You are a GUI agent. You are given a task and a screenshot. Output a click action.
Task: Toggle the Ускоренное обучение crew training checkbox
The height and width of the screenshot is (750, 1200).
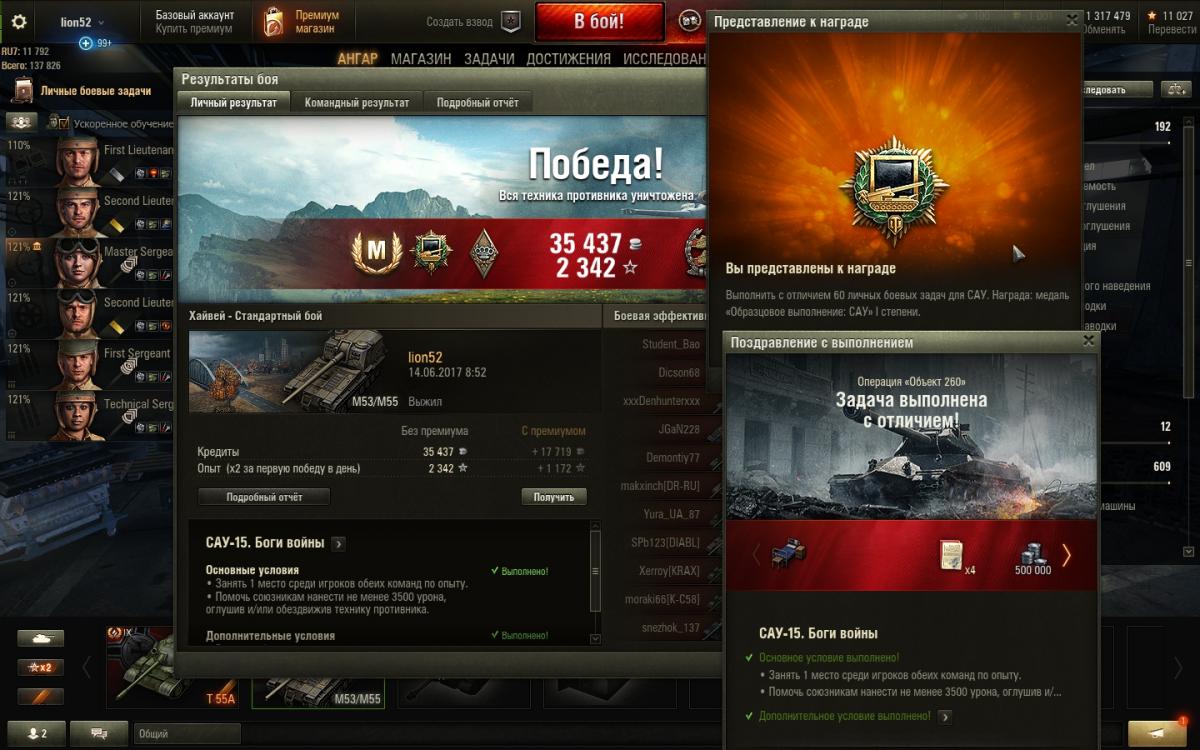[x=63, y=123]
